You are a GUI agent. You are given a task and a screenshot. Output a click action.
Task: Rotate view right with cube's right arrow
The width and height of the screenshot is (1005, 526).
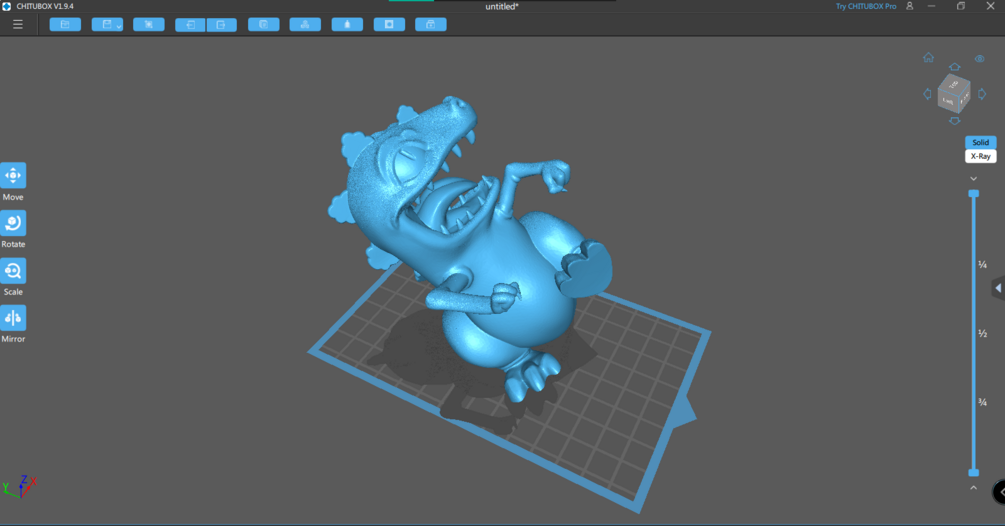click(x=982, y=94)
